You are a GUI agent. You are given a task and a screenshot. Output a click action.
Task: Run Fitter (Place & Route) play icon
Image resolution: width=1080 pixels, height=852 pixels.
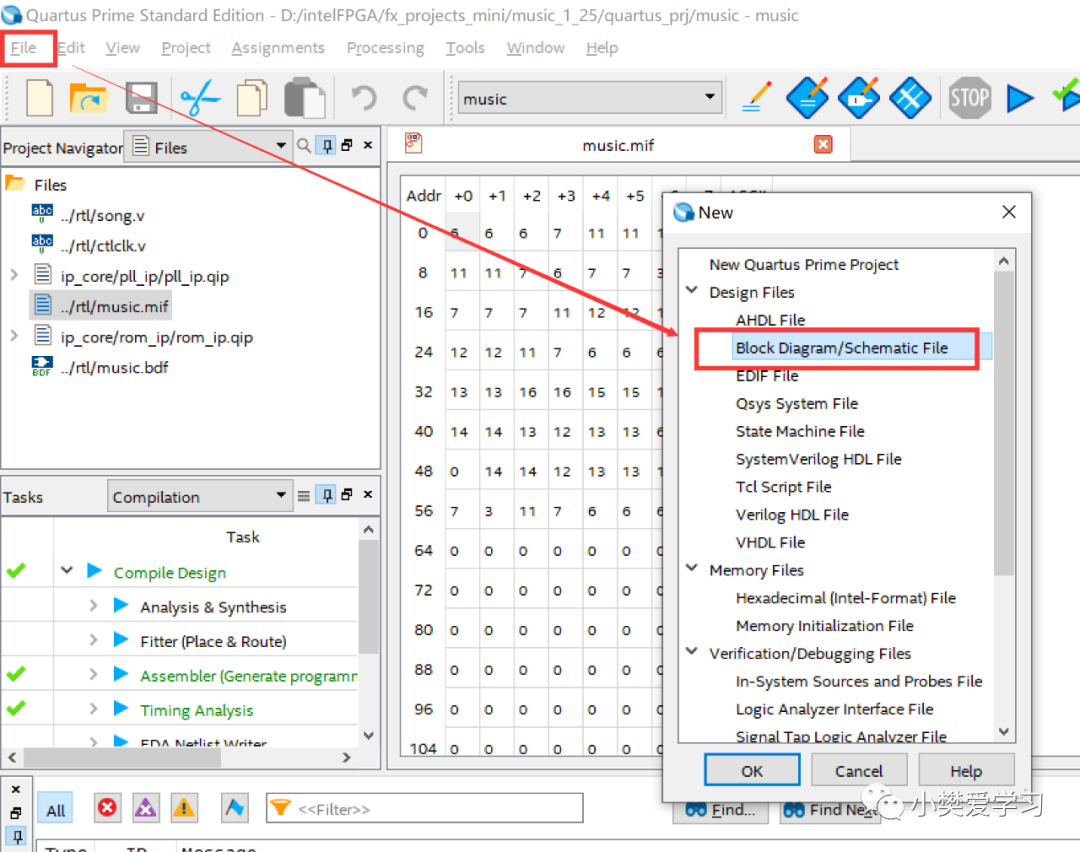tap(121, 640)
